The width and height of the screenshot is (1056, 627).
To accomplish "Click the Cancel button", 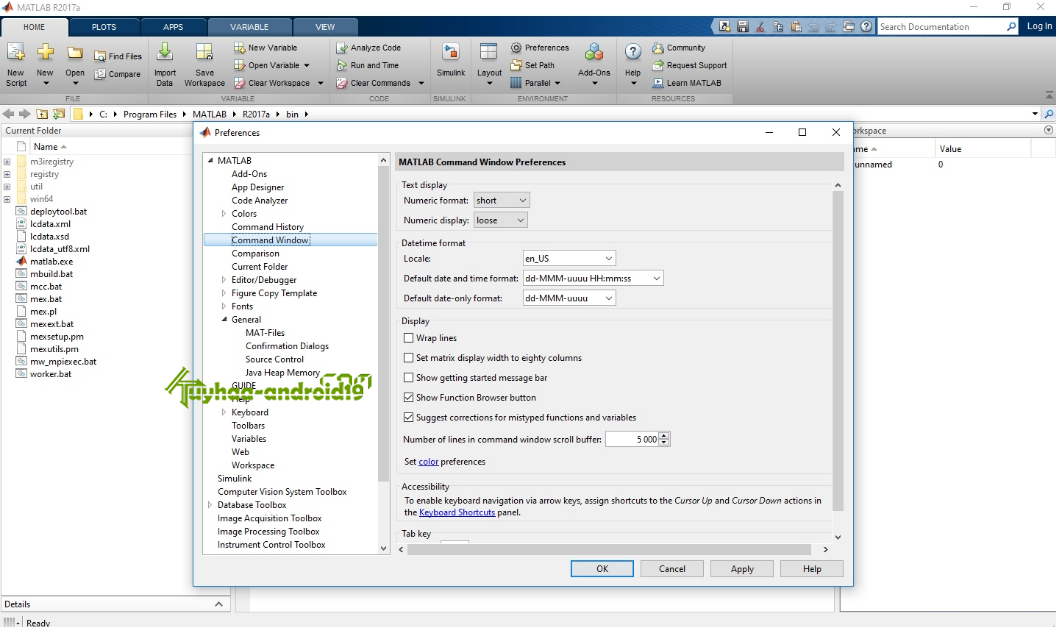I will pos(672,568).
